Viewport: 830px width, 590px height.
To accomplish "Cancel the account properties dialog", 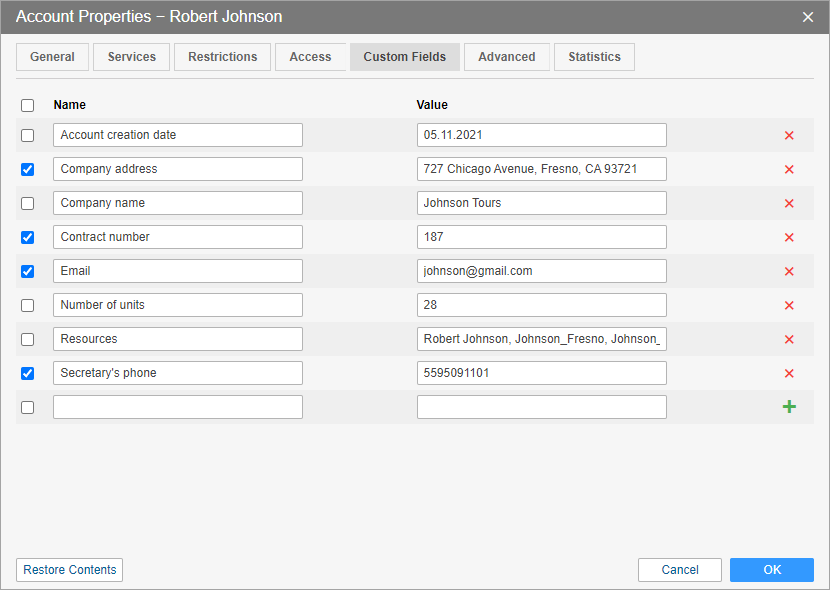I will tap(680, 570).
